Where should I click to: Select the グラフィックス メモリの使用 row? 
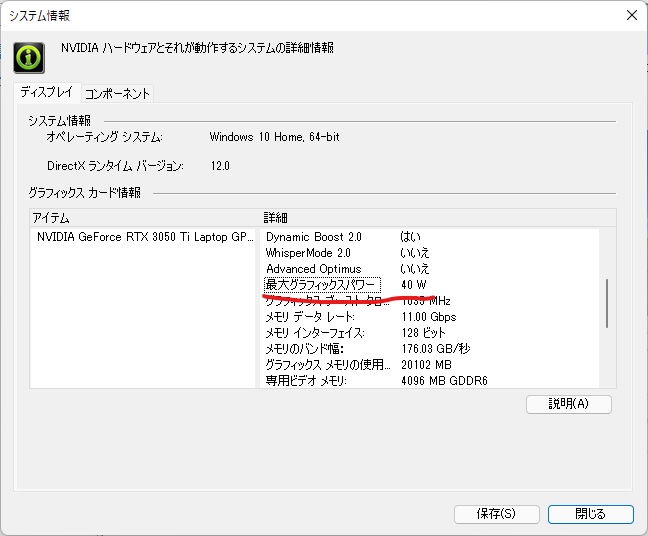click(430, 365)
